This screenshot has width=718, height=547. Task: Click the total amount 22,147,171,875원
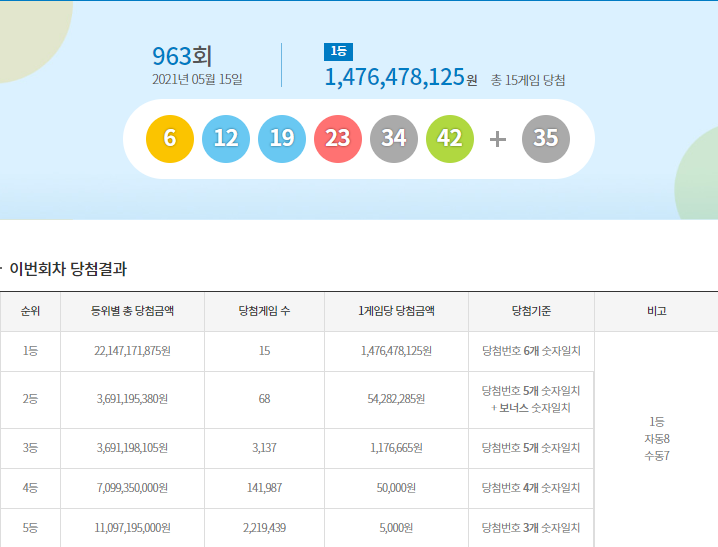point(132,351)
